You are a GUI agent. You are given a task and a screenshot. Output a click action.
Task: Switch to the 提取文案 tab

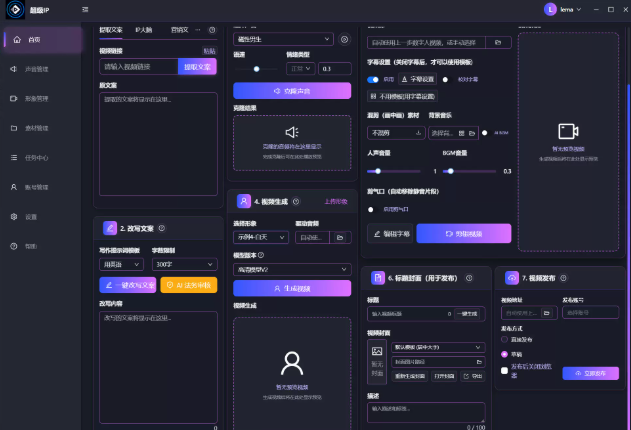(111, 30)
